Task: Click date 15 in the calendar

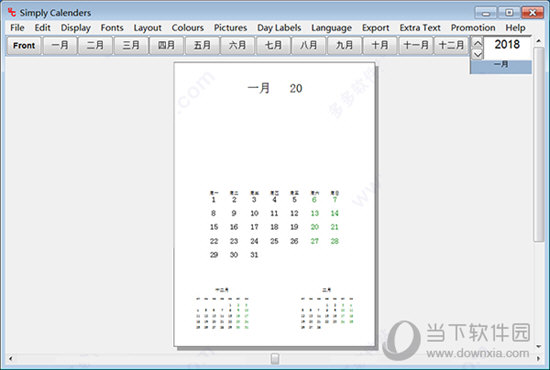Action: pos(214,227)
